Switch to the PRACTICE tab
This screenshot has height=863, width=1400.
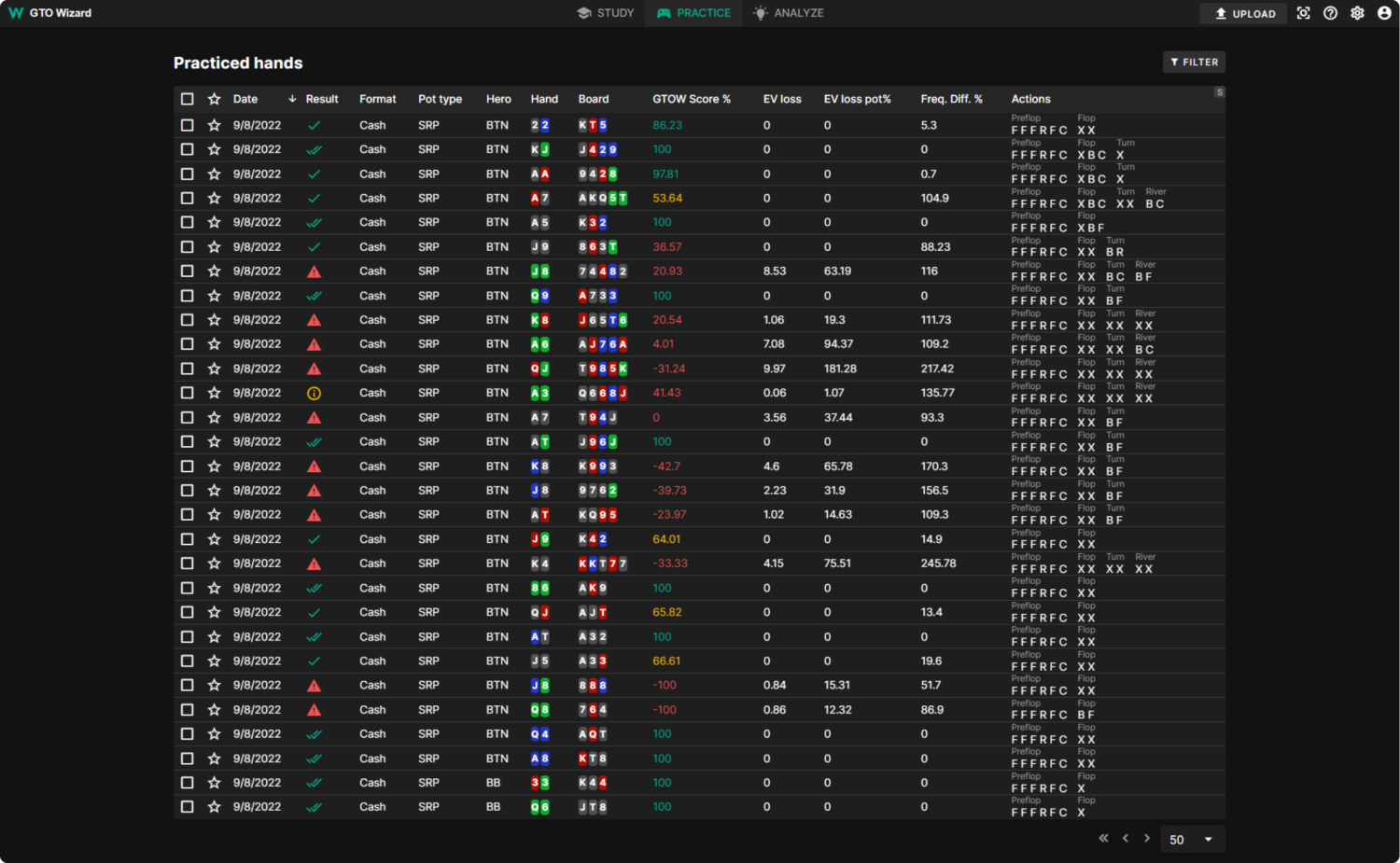[693, 13]
